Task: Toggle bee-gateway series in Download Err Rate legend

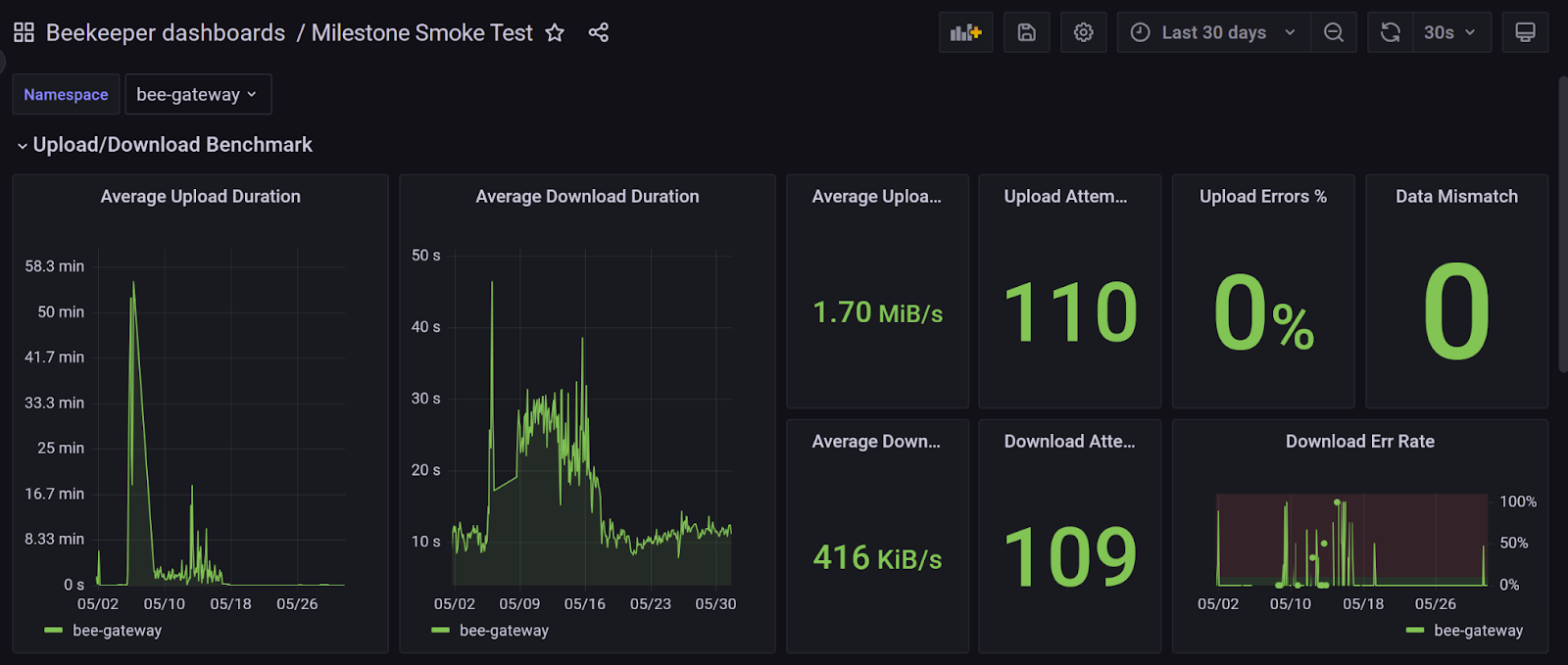Action: 1477,631
